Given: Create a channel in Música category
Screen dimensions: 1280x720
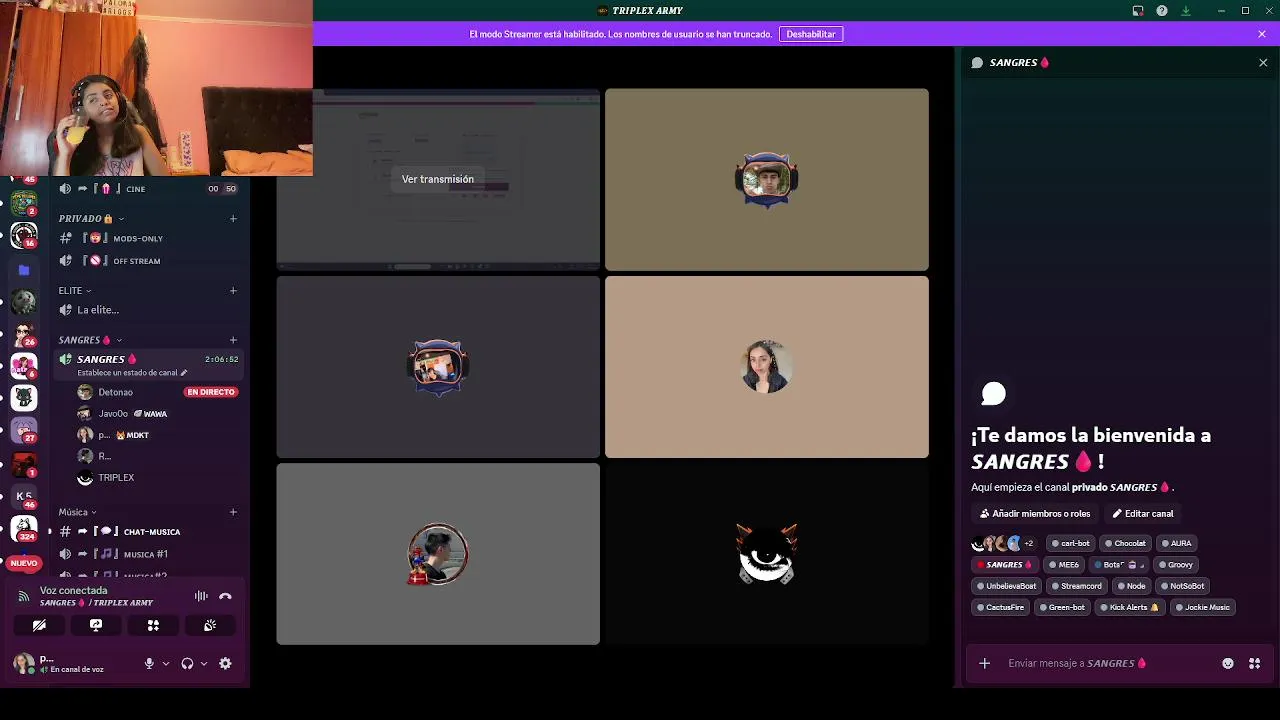Looking at the screenshot, I should [233, 512].
